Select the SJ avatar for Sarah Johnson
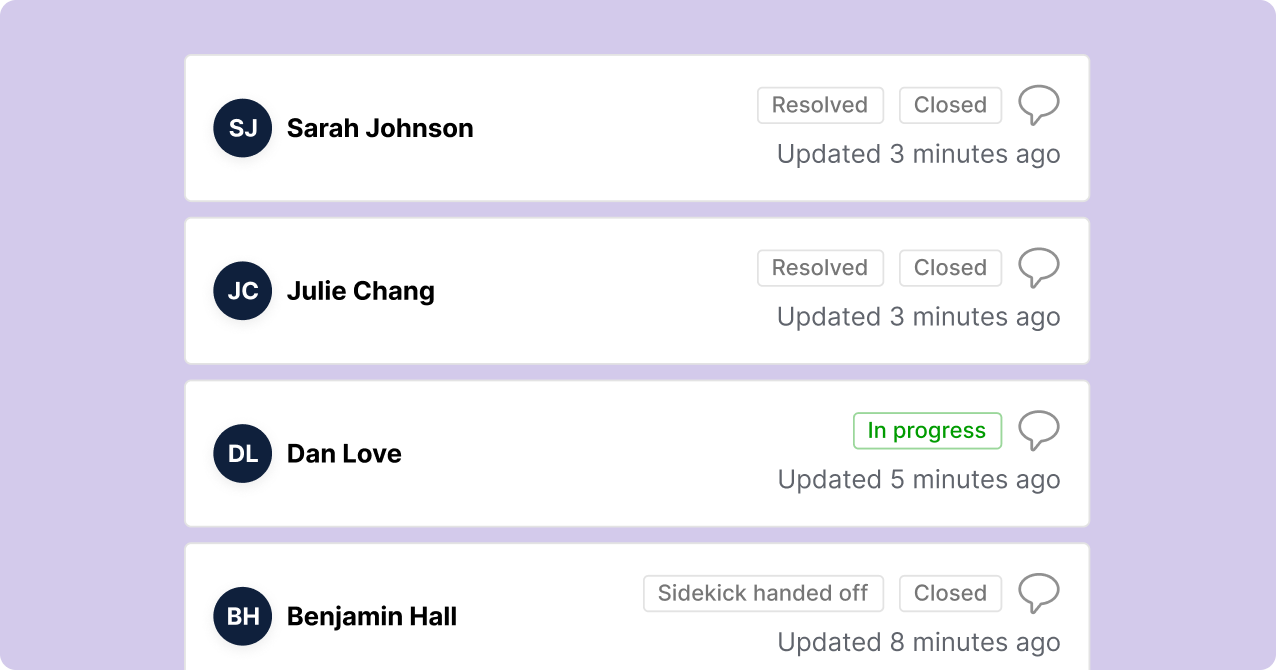The image size is (1276, 670). coord(242,128)
